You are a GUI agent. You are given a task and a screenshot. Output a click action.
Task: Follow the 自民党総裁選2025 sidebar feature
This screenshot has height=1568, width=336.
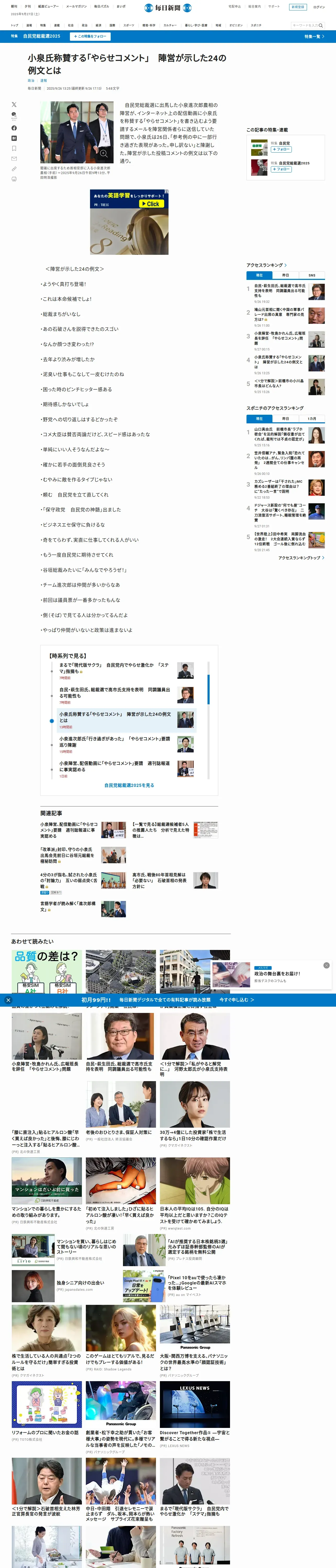(x=281, y=169)
